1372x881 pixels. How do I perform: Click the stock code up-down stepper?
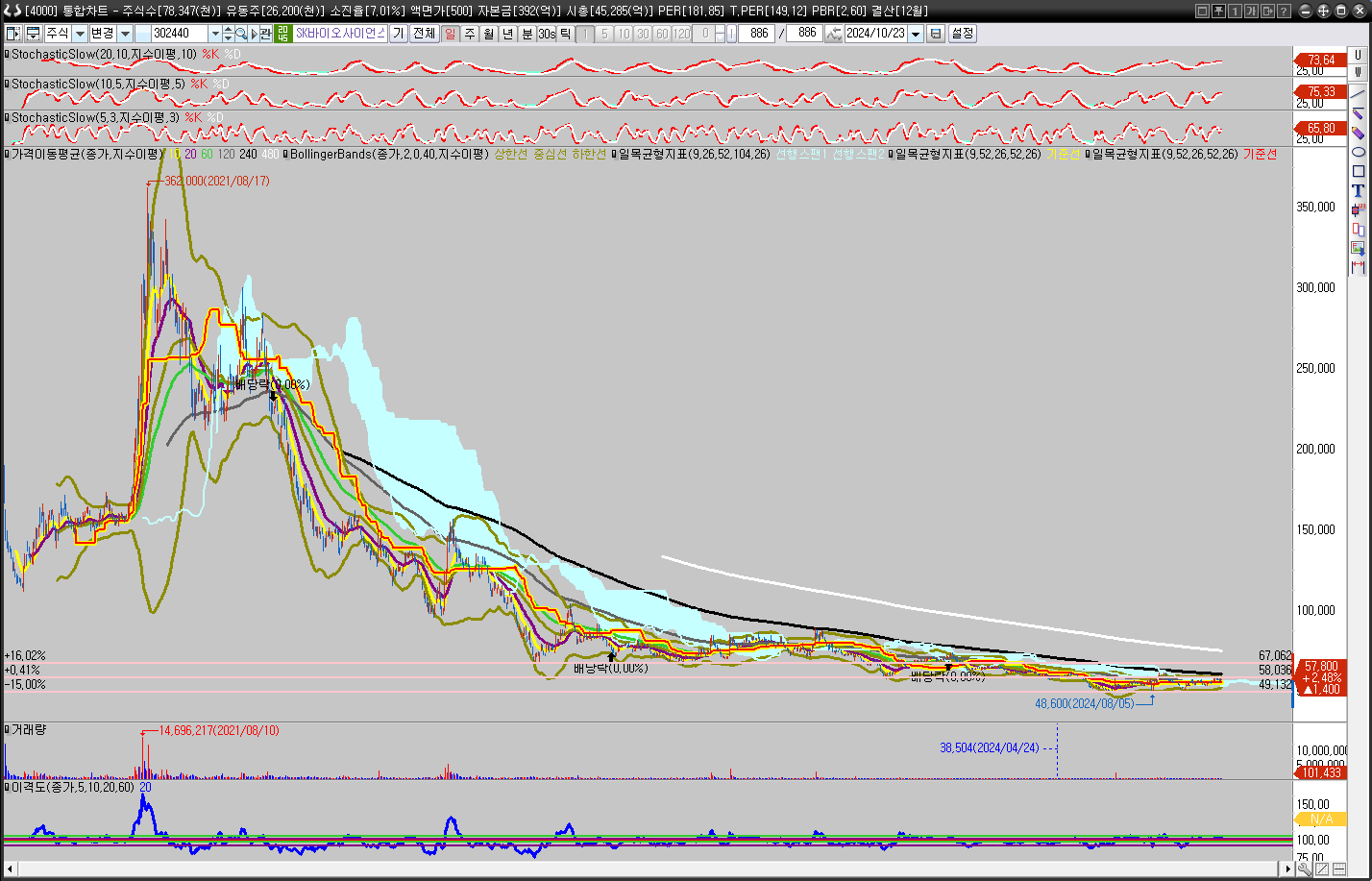(228, 34)
